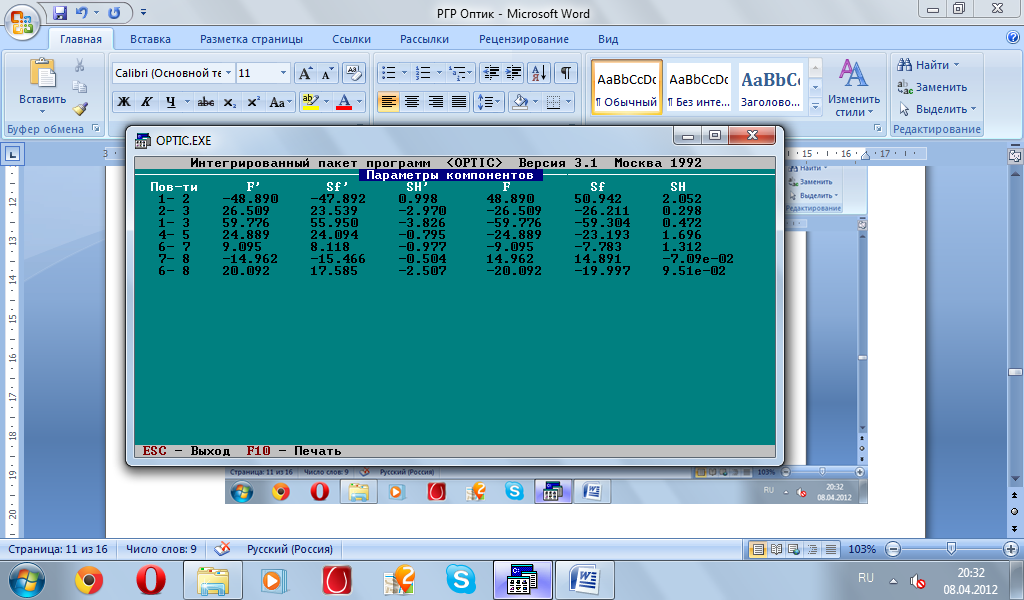Center the text
The image size is (1024, 600).
[x=412, y=102]
